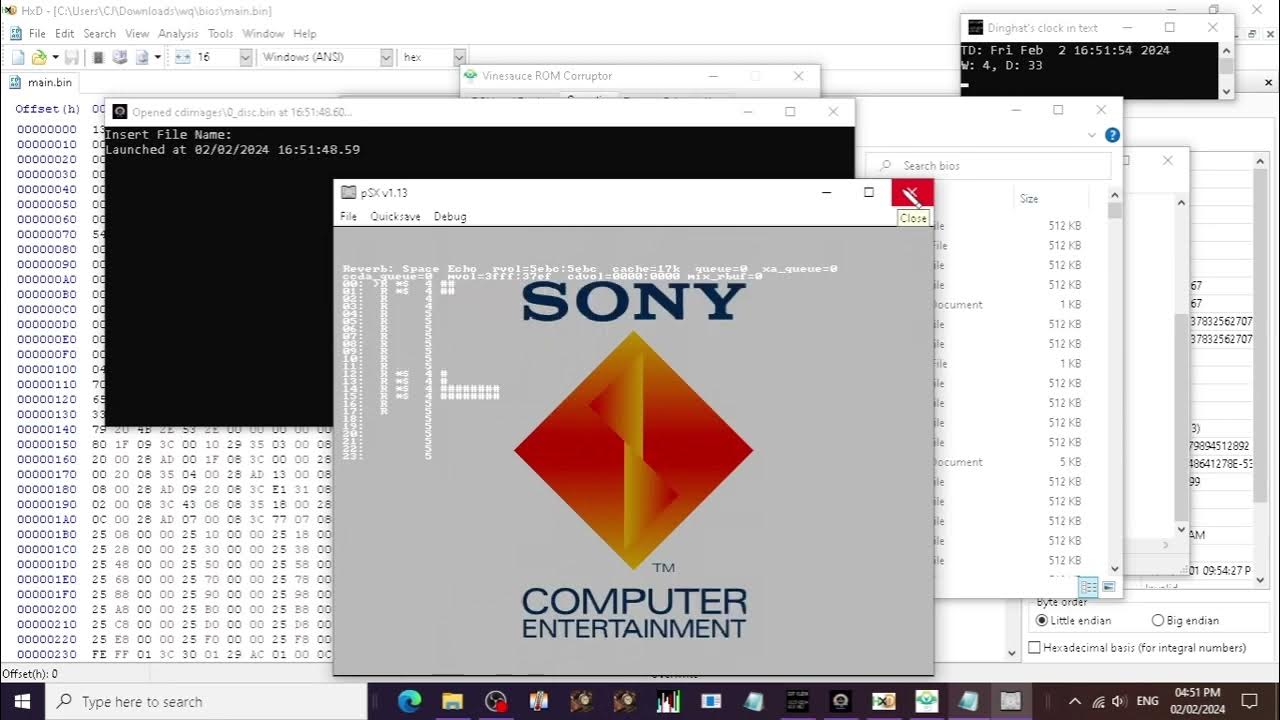The width and height of the screenshot is (1280, 720).
Task: Click the bytes-per-row width icon in HxD
Action: point(182,57)
